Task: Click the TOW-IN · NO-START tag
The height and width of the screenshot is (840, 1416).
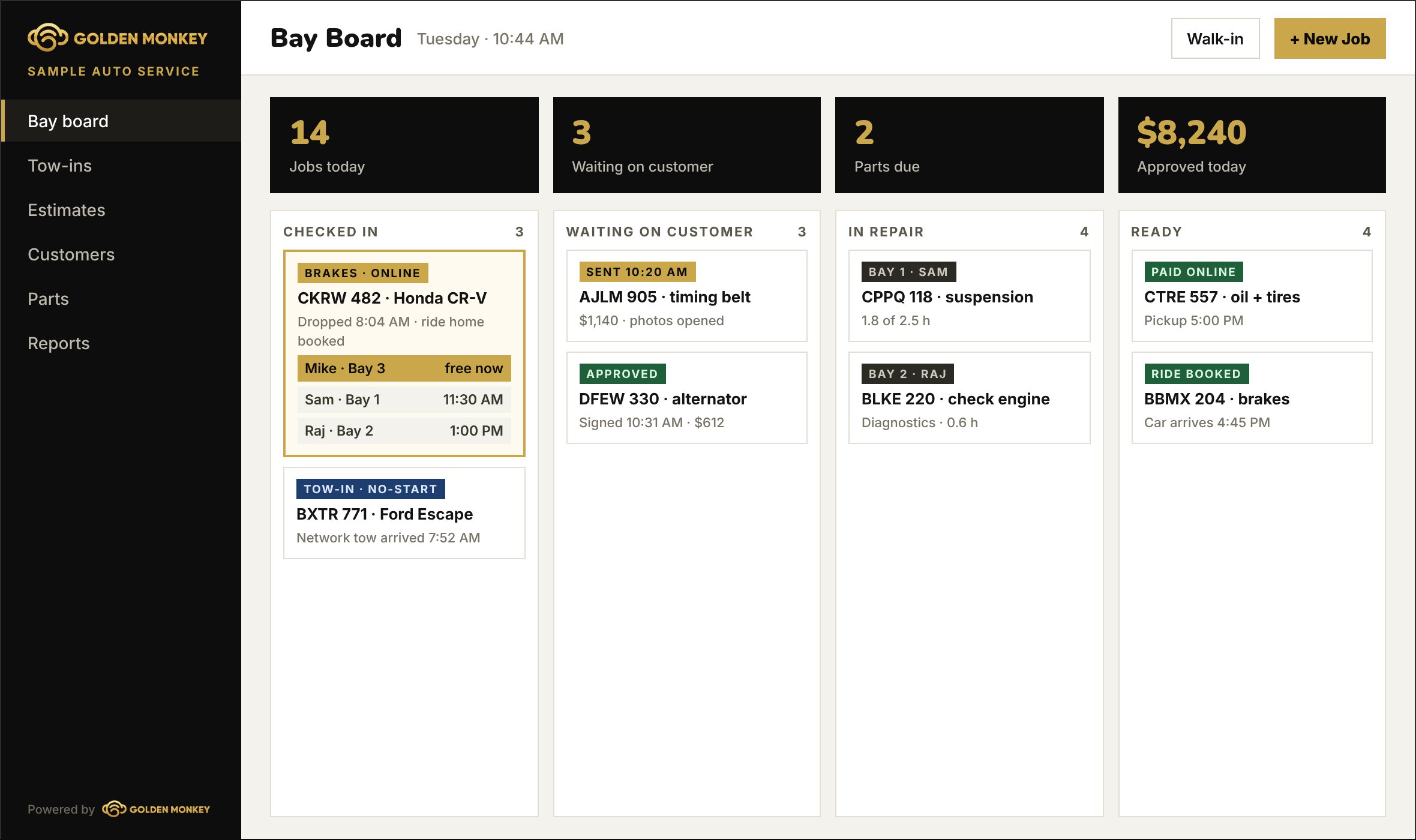Action: click(x=370, y=489)
